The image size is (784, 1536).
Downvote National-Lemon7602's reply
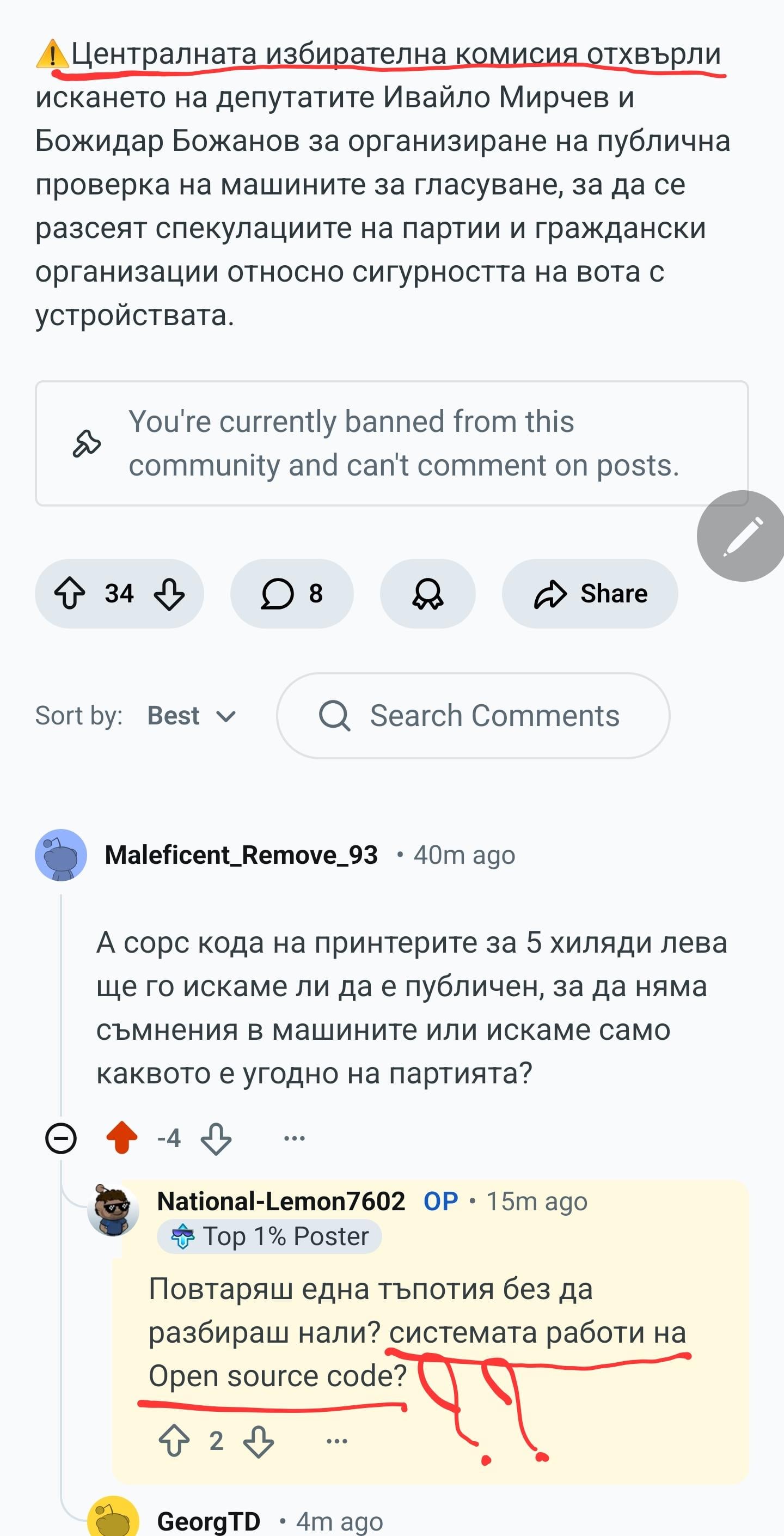(x=259, y=1441)
